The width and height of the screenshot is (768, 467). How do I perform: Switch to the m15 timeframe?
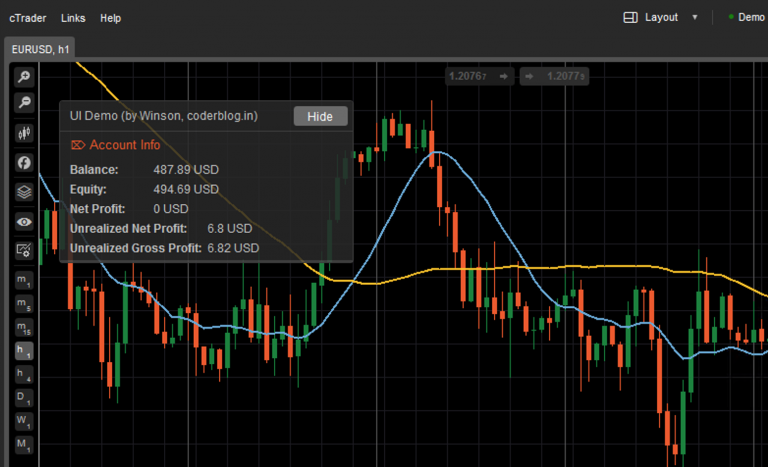[x=23, y=327]
